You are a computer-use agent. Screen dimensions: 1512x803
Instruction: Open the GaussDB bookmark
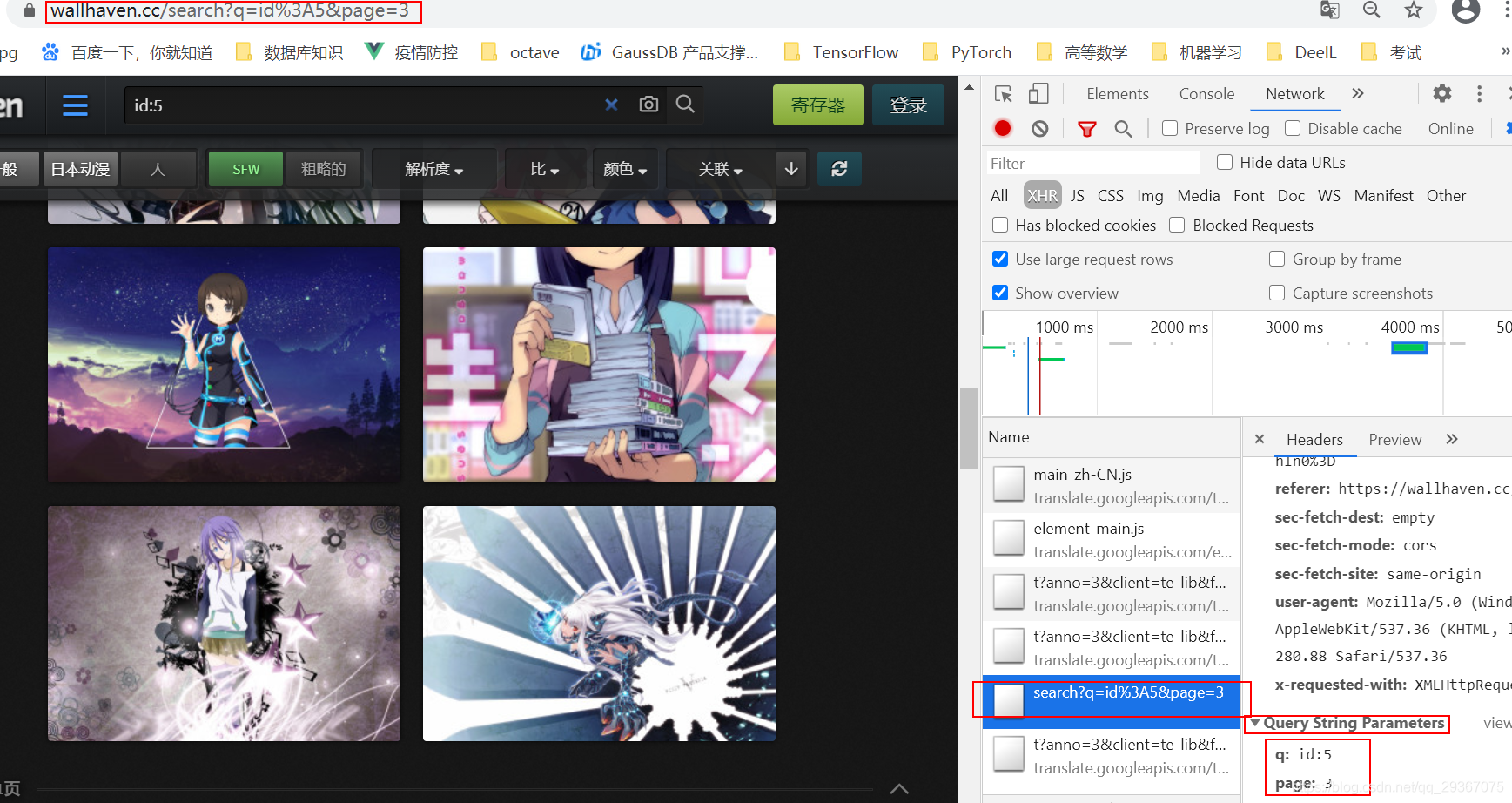[669, 52]
